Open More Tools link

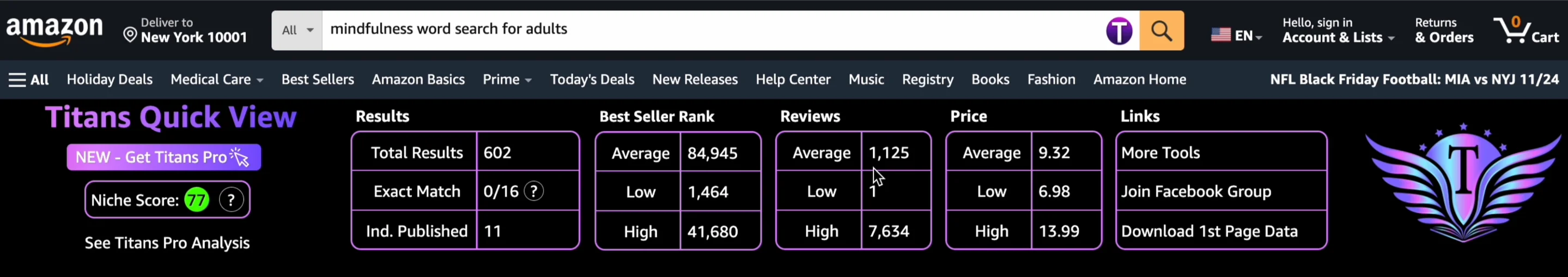[1160, 153]
